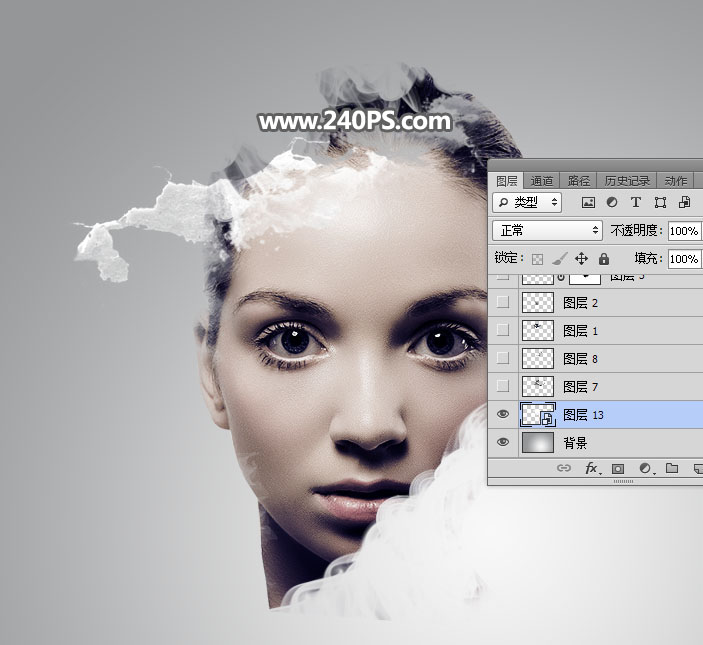Open the fx layer style menu
Image resolution: width=703 pixels, height=645 pixels.
(591, 468)
